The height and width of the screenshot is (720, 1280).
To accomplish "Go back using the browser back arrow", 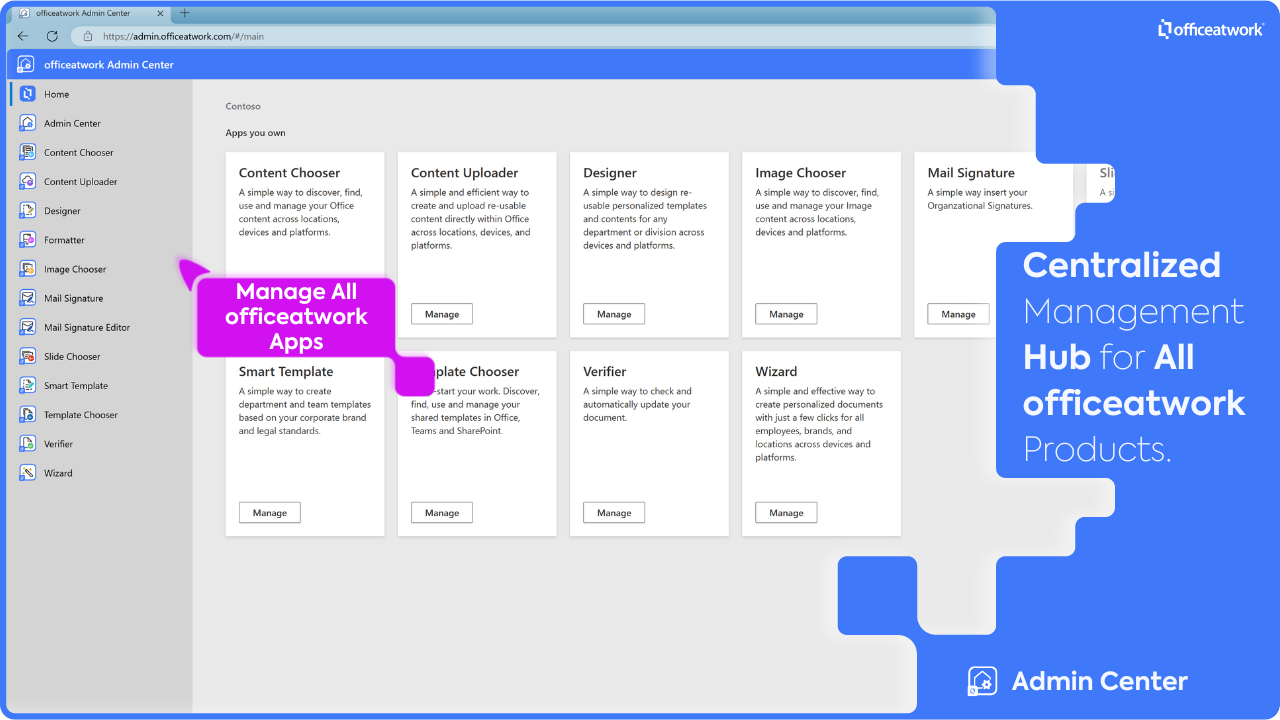I will click(x=23, y=36).
